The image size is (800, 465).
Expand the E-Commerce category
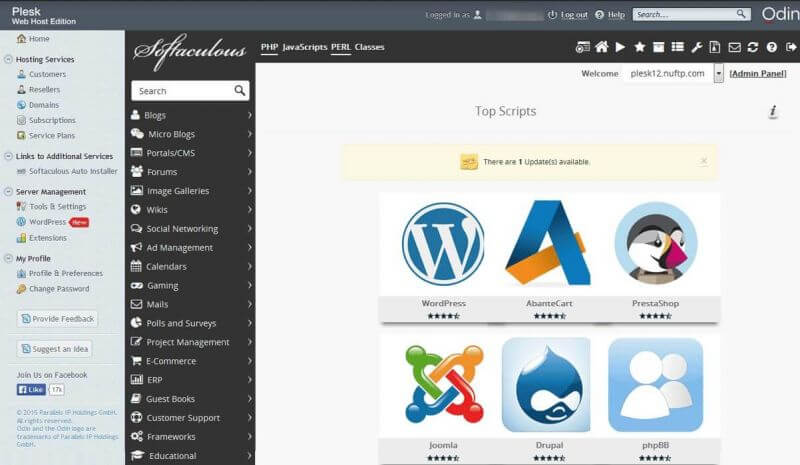point(190,361)
